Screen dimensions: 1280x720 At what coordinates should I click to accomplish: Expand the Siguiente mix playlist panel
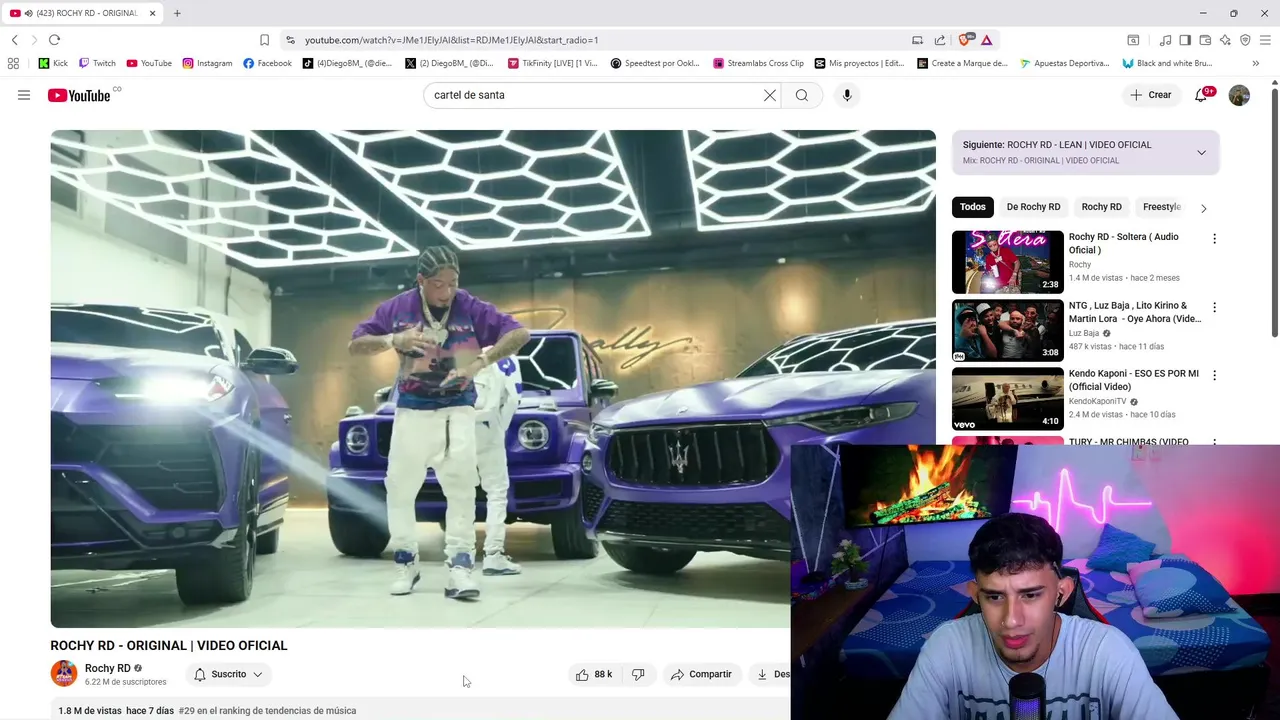point(1201,153)
